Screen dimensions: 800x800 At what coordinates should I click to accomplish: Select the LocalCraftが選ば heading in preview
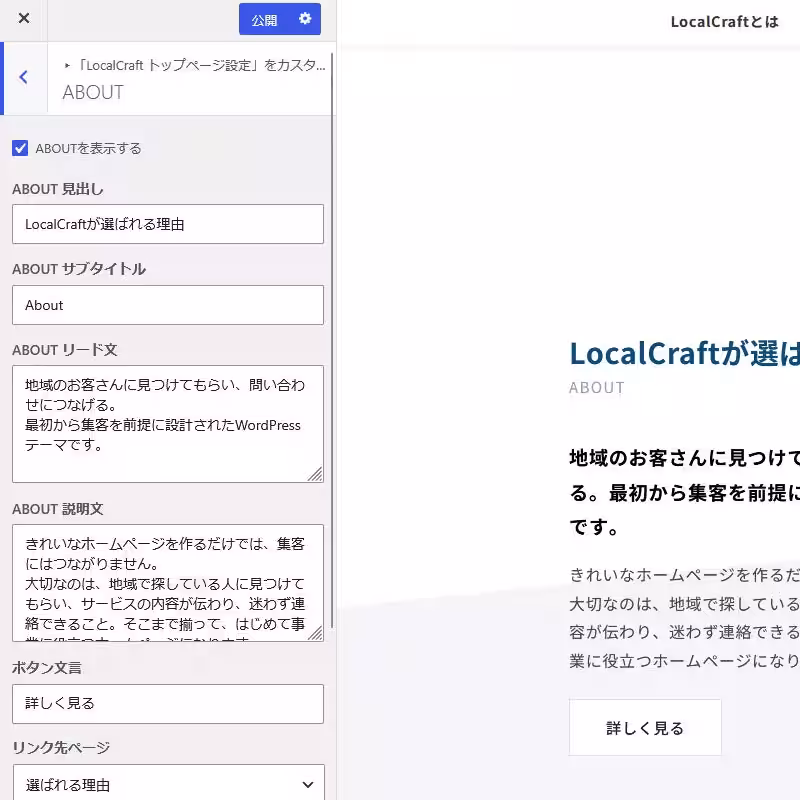pos(684,354)
